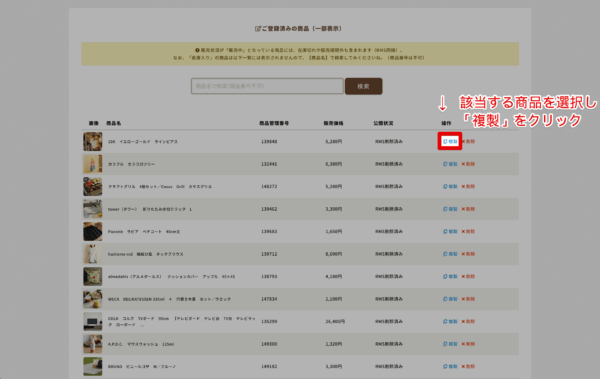Click 複製 in the 148272 row
The height and width of the screenshot is (379, 600).
point(450,186)
